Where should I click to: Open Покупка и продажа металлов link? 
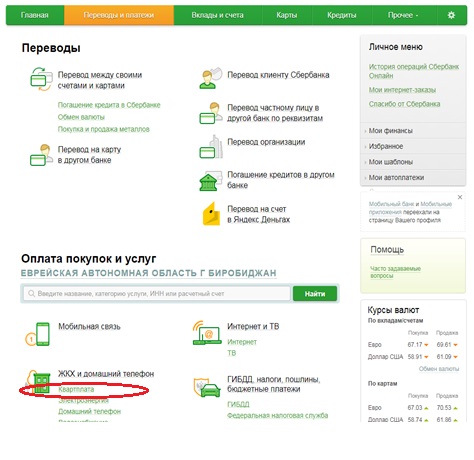click(104, 129)
